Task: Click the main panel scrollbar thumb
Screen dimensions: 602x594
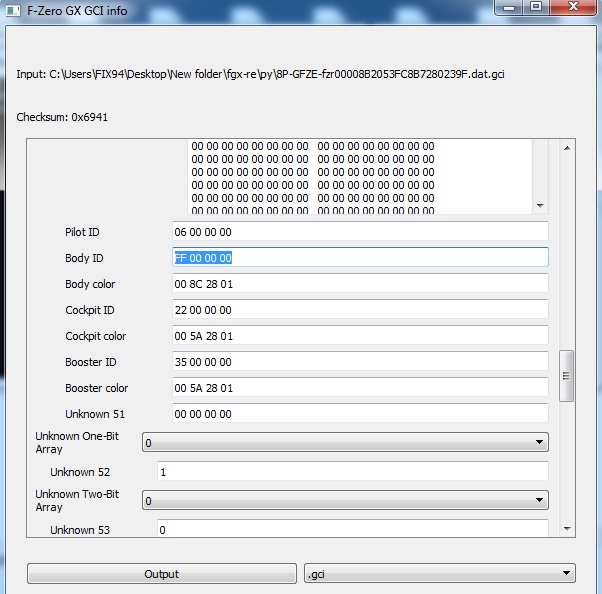Action: (x=567, y=376)
